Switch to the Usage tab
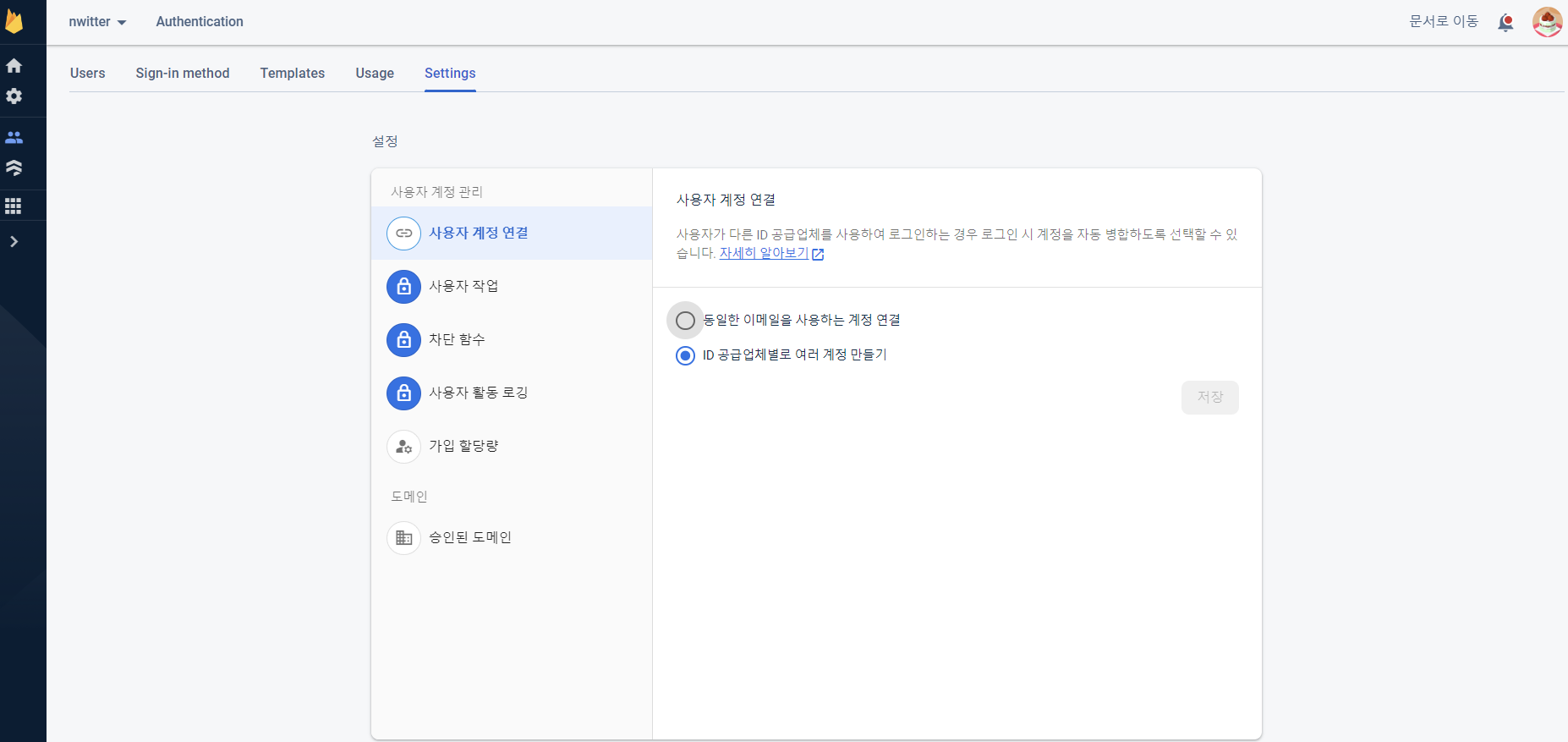This screenshot has width=1568, height=742. 375,73
